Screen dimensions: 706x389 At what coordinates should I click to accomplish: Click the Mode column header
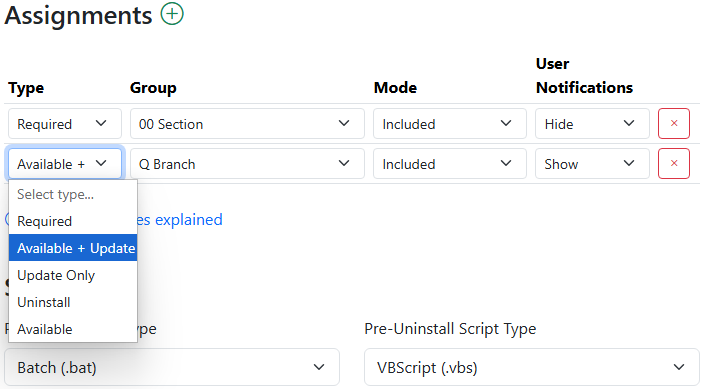pos(395,88)
